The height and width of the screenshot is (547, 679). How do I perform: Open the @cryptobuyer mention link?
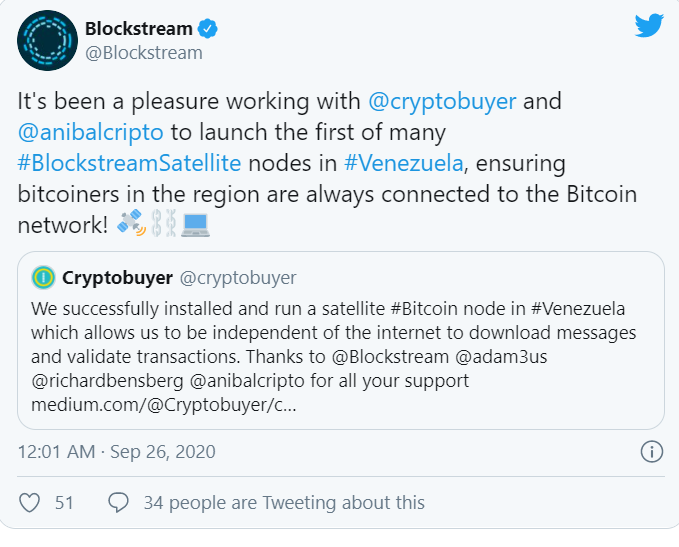(x=441, y=101)
